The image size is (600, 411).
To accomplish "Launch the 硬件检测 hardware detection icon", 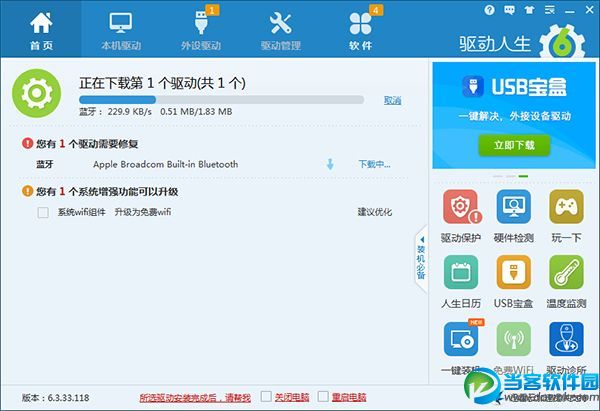I will coord(514,207).
